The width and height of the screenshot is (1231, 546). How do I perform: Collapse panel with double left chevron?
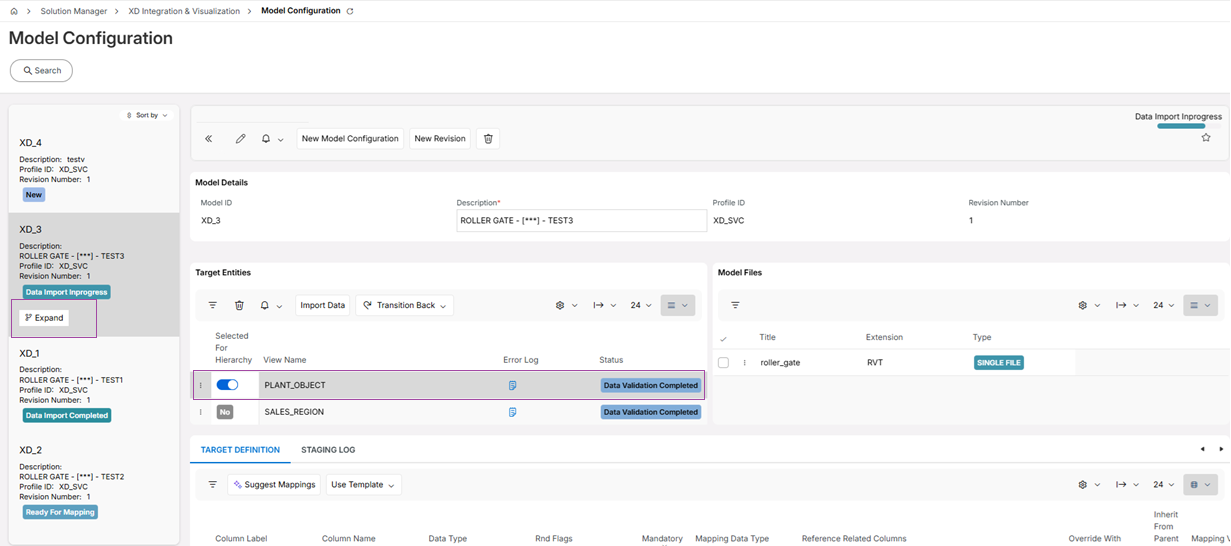[x=209, y=139]
